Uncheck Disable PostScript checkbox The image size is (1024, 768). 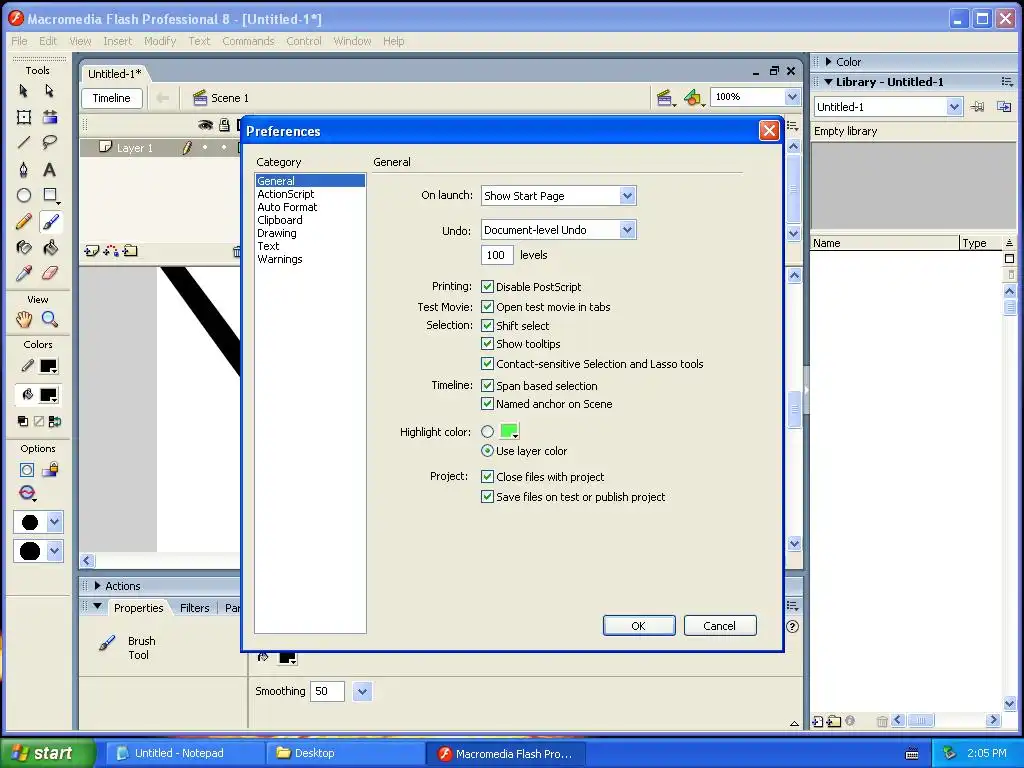pyautogui.click(x=487, y=286)
